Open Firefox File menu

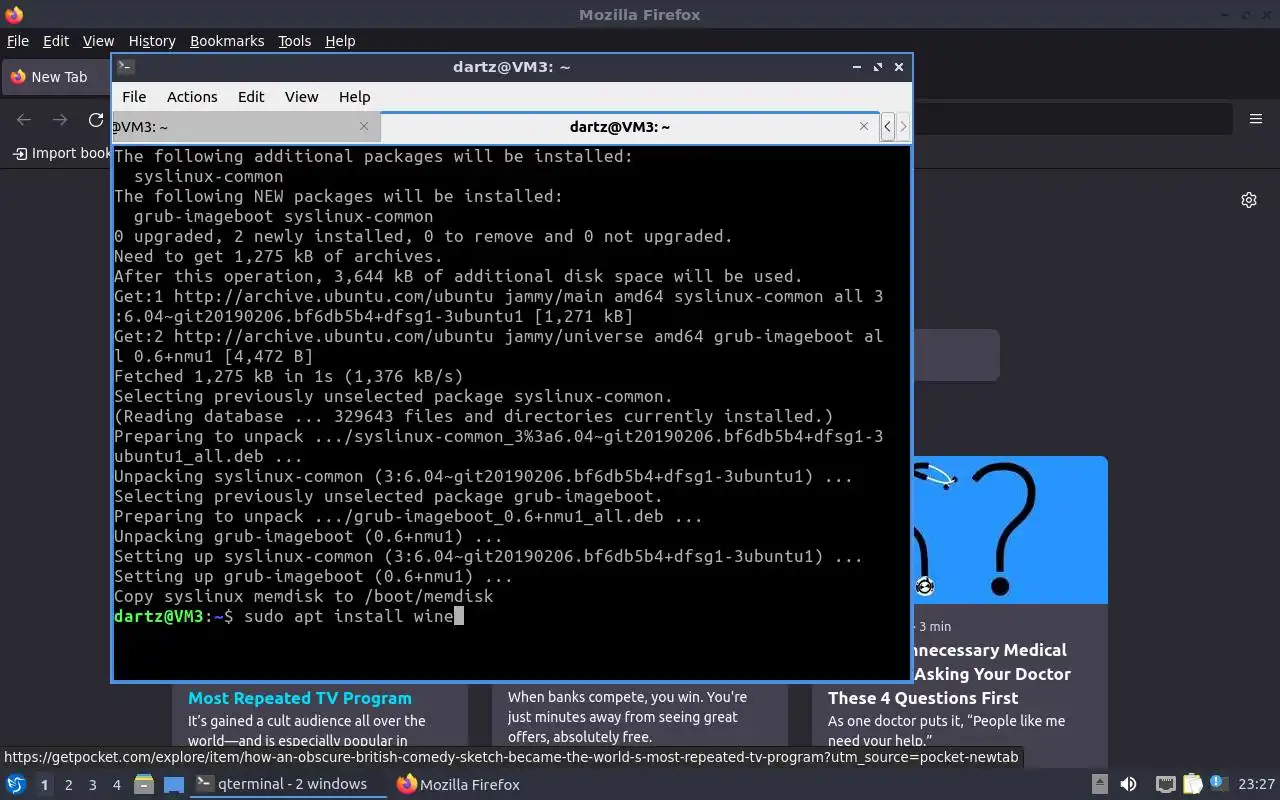18,41
